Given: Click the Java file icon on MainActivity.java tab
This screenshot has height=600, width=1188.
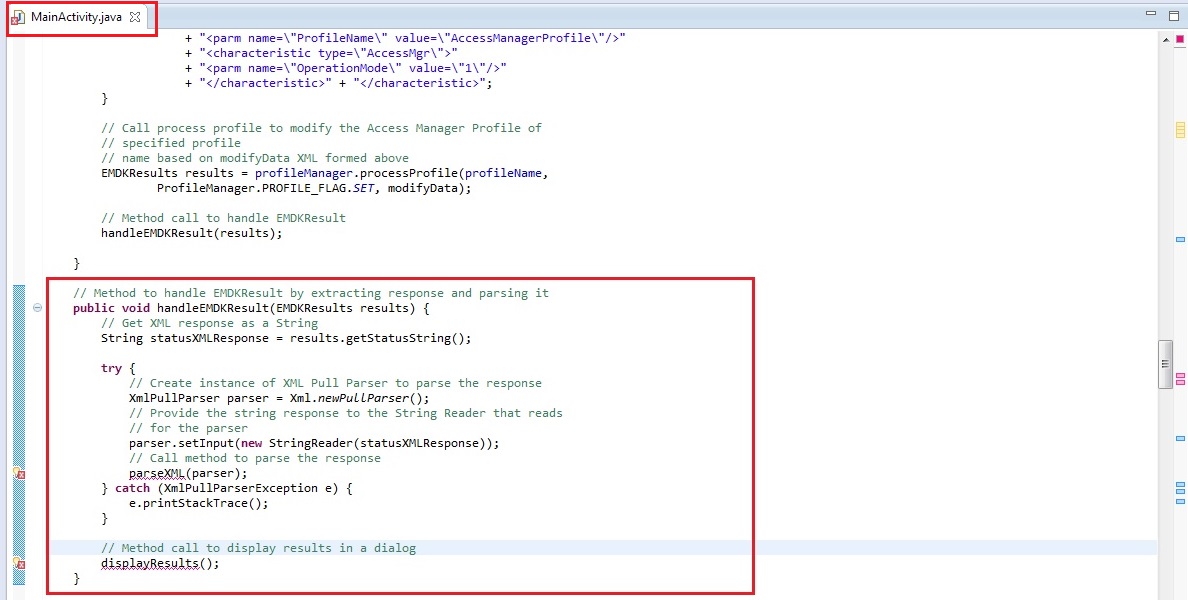Looking at the screenshot, I should pos(19,17).
